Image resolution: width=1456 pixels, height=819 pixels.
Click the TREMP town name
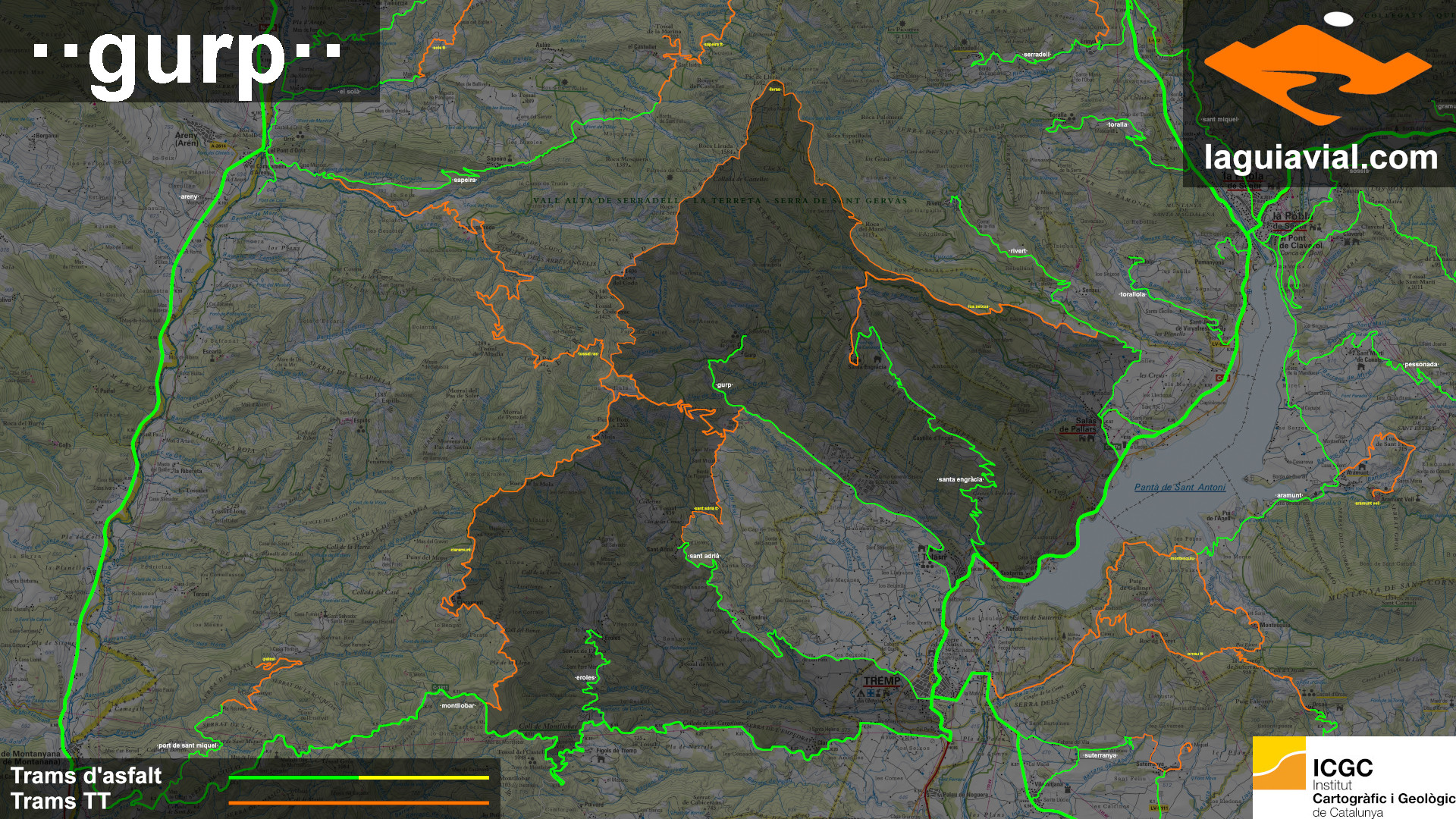click(882, 681)
